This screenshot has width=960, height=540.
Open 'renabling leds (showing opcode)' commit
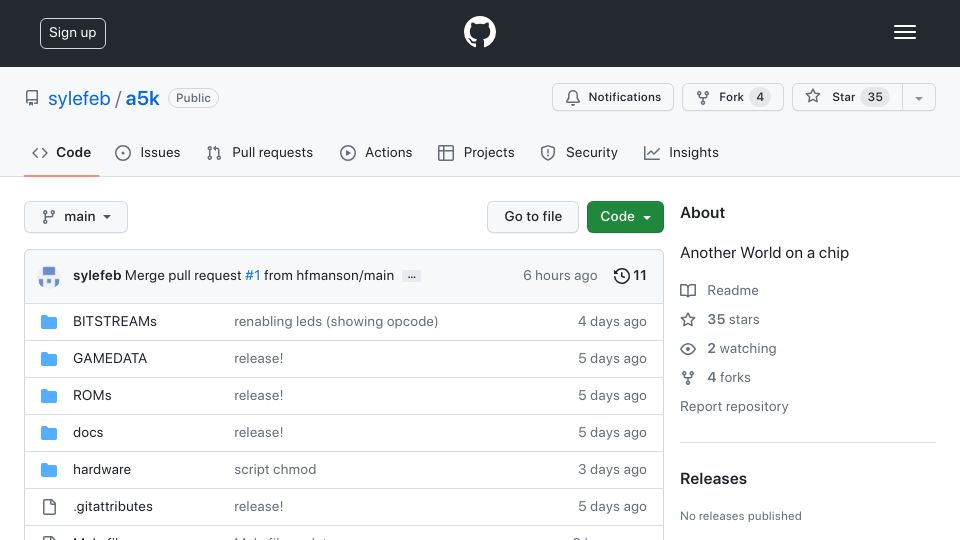pos(336,321)
